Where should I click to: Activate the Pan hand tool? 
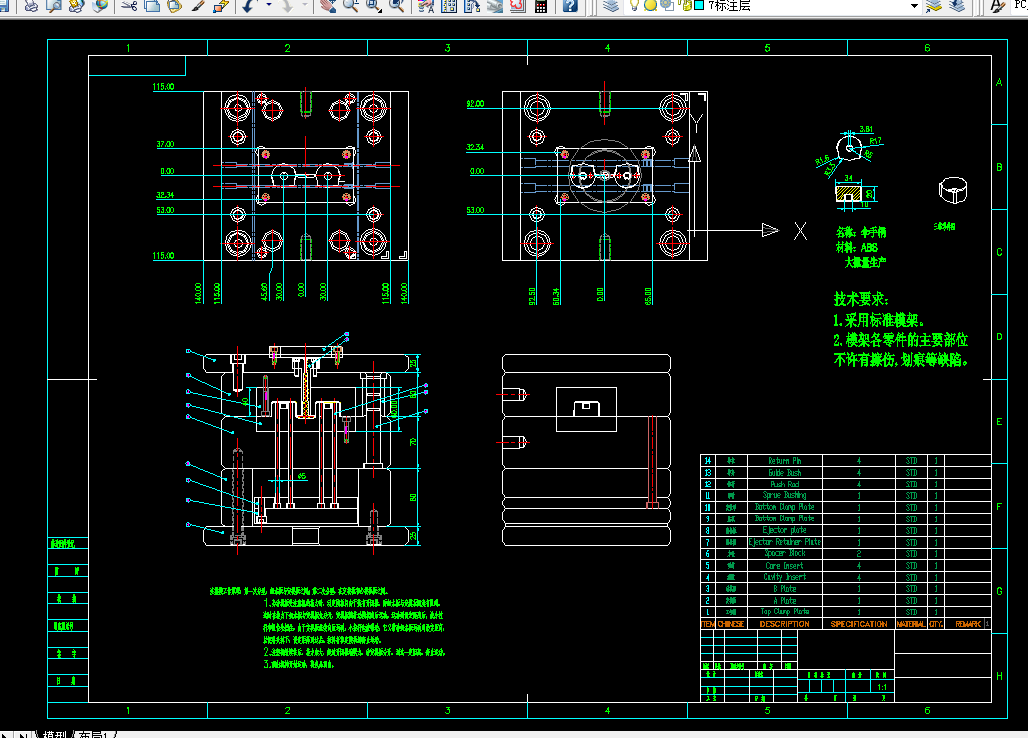click(x=328, y=6)
